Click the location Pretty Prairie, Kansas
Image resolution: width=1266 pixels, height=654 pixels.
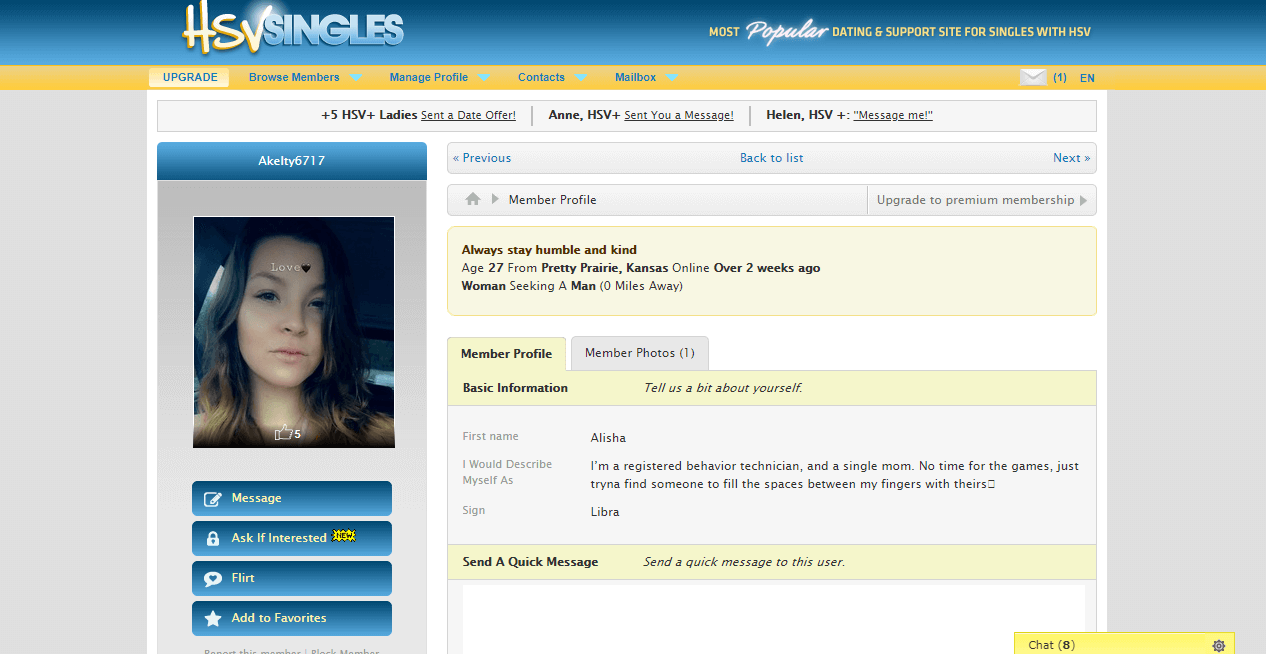(x=605, y=268)
